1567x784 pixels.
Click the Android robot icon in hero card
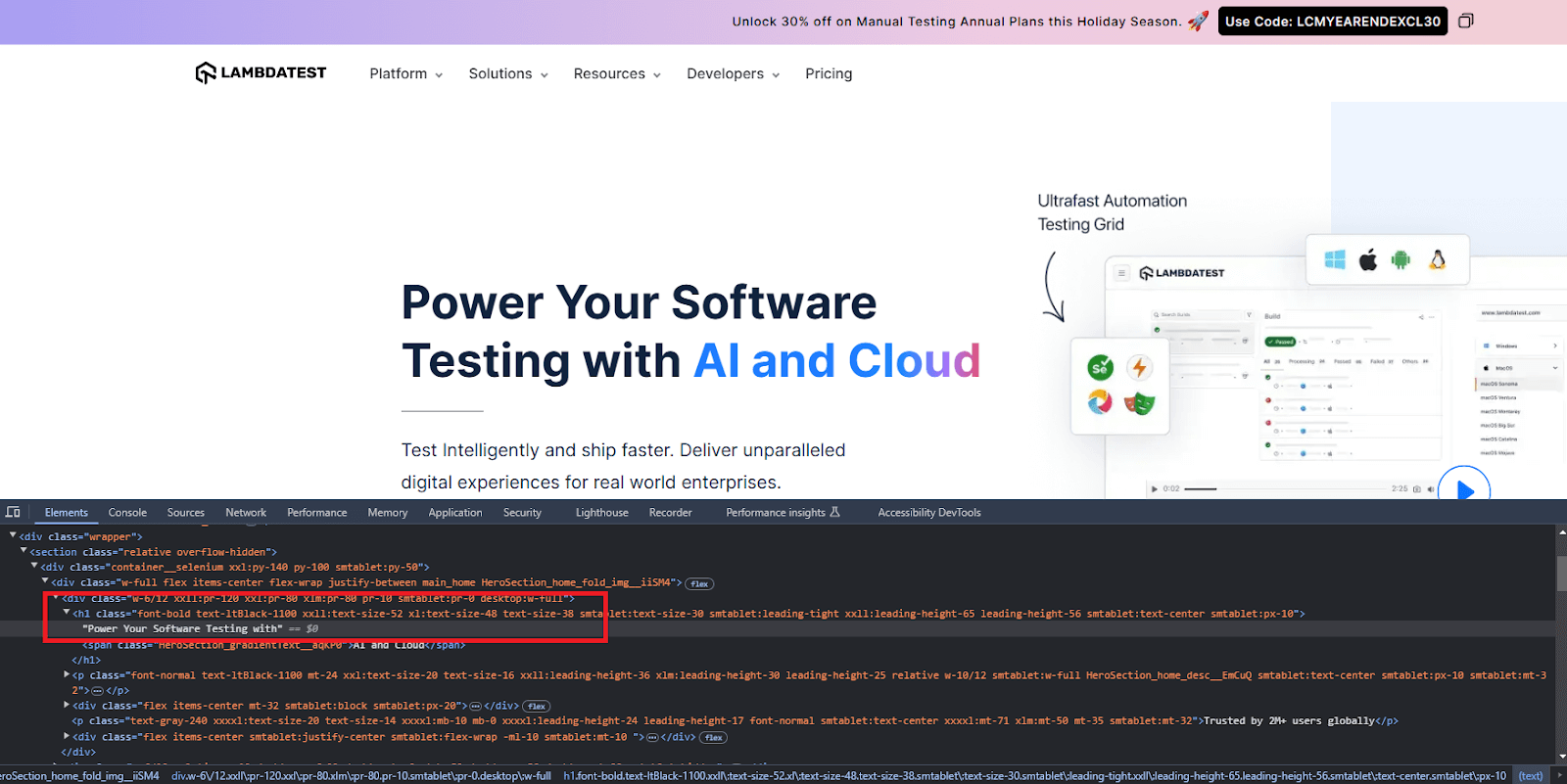[1401, 259]
